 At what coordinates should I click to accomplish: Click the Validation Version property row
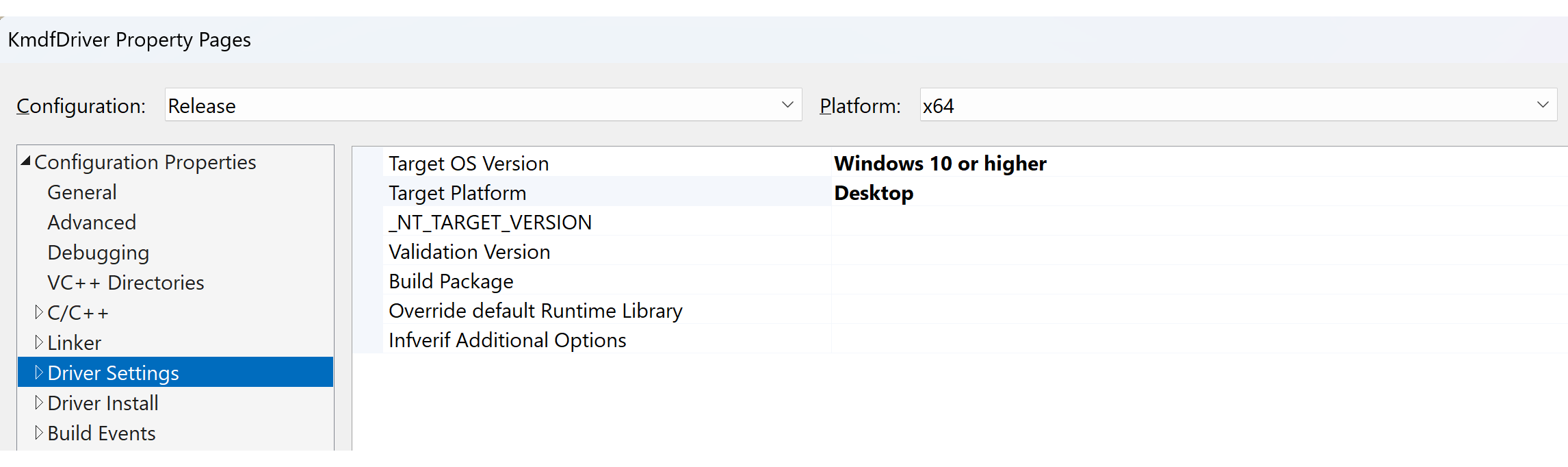(960, 251)
